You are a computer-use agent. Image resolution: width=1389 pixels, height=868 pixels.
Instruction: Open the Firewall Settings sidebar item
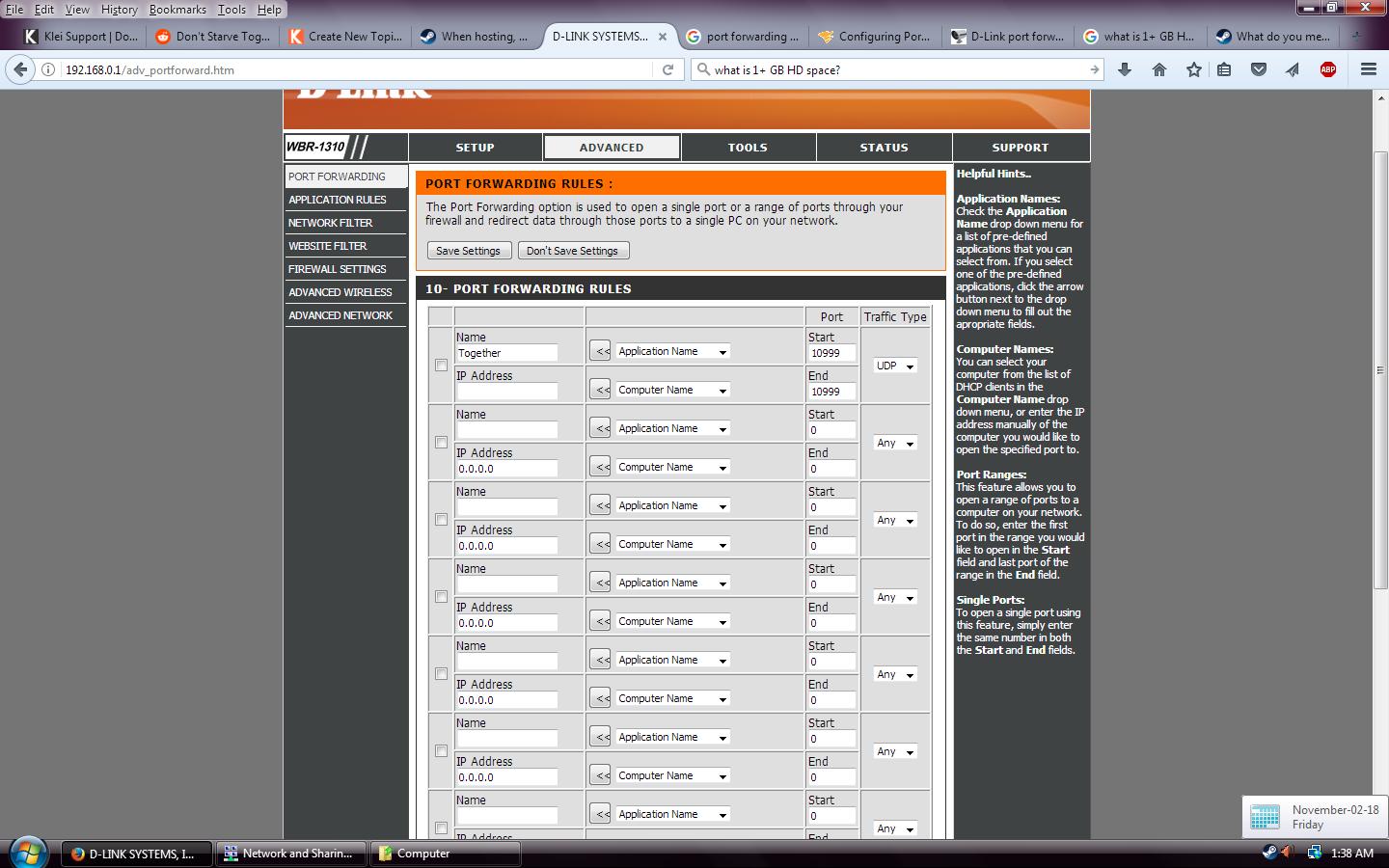(338, 269)
